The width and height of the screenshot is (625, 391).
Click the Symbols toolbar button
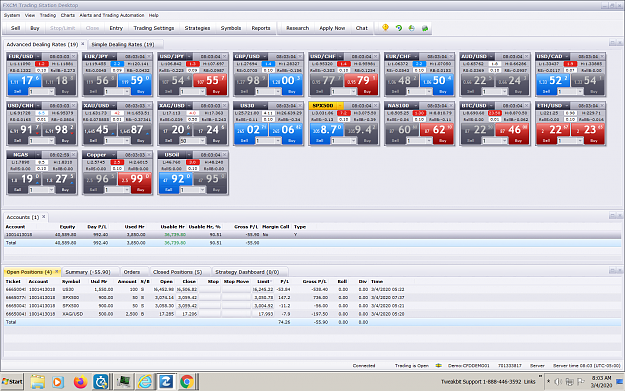231,28
